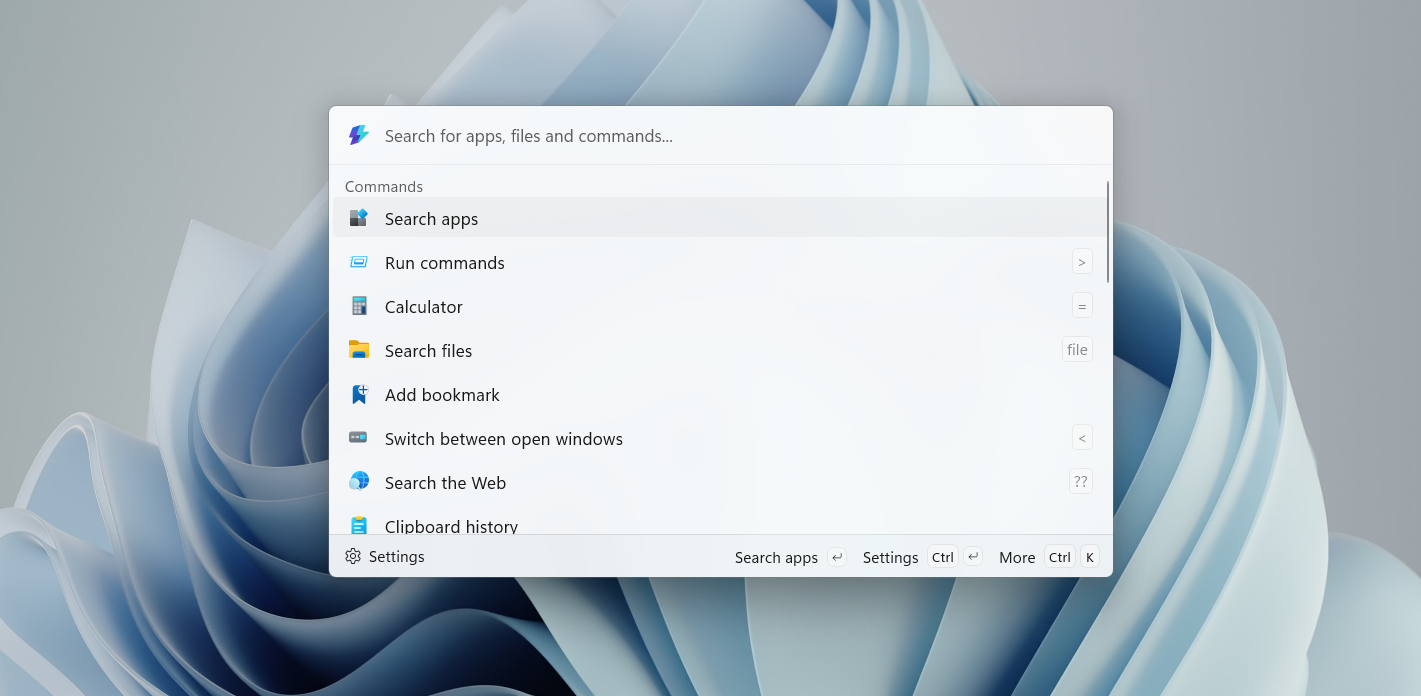Click the Switch between open windows icon
1421x696 pixels.
point(359,438)
